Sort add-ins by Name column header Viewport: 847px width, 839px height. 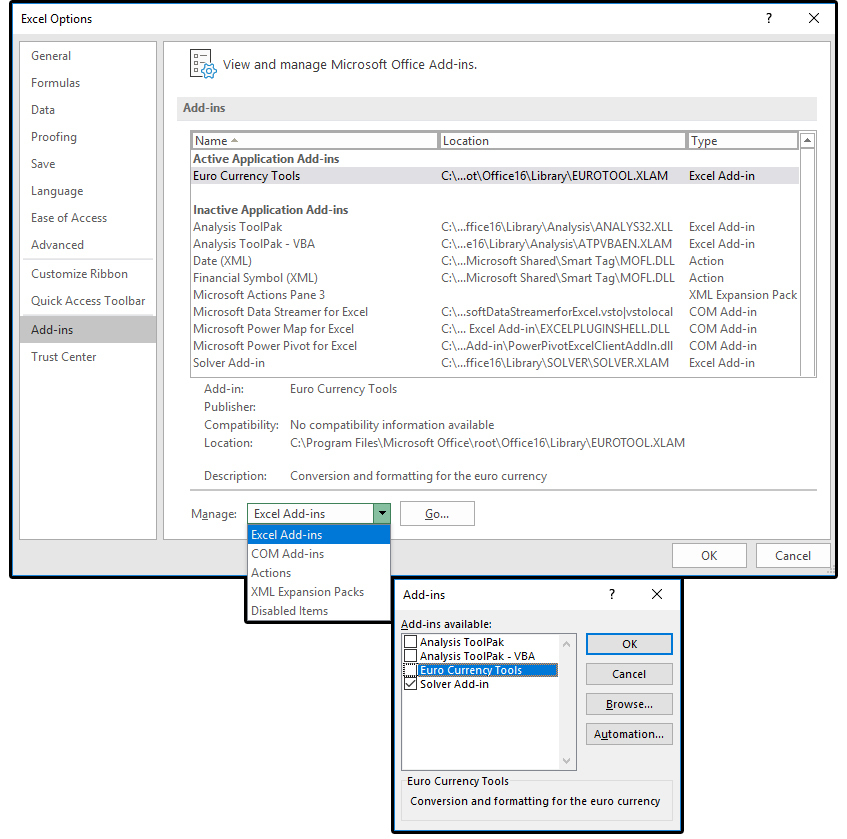(x=314, y=141)
